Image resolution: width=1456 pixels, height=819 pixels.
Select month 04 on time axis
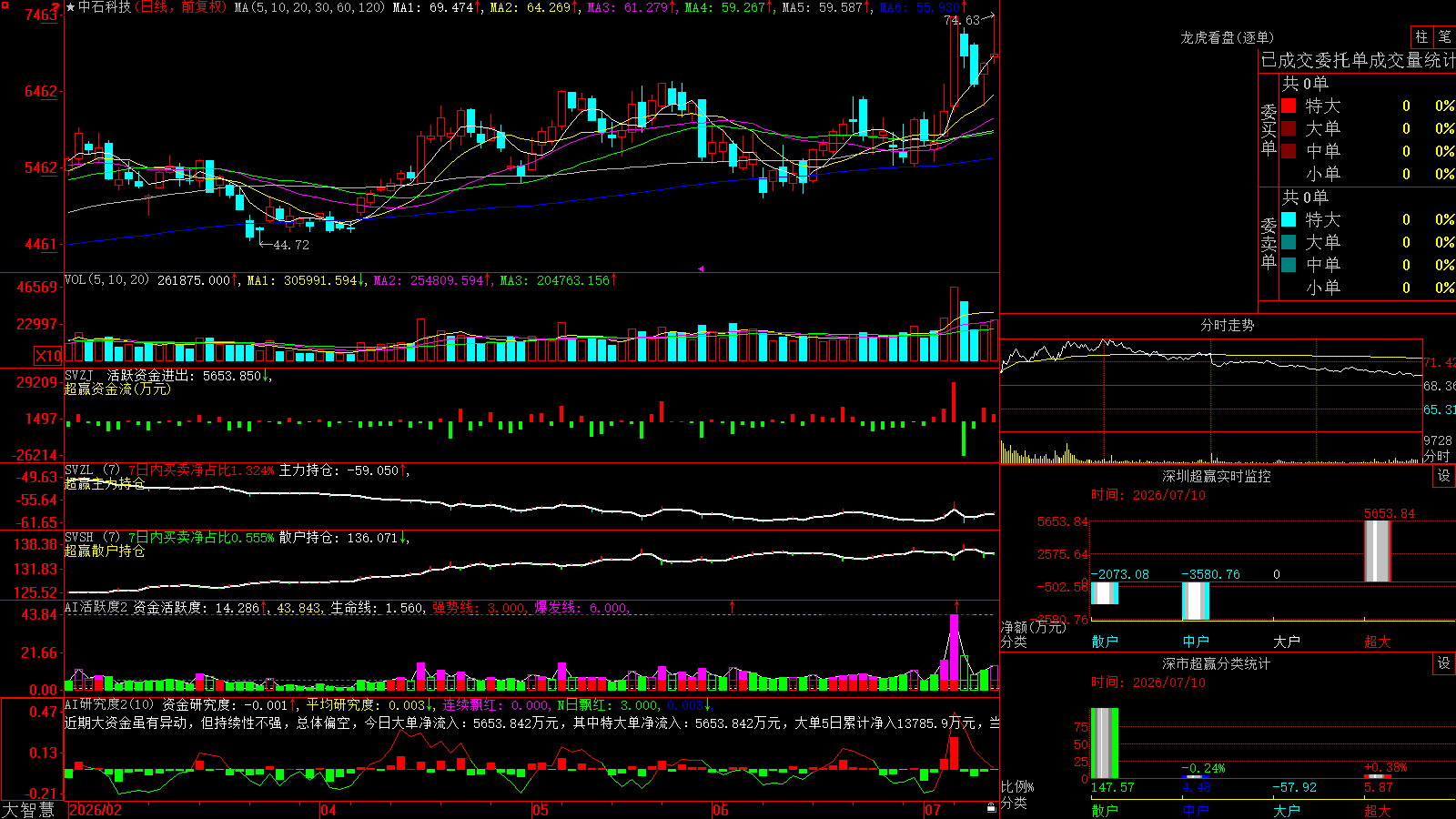(329, 810)
